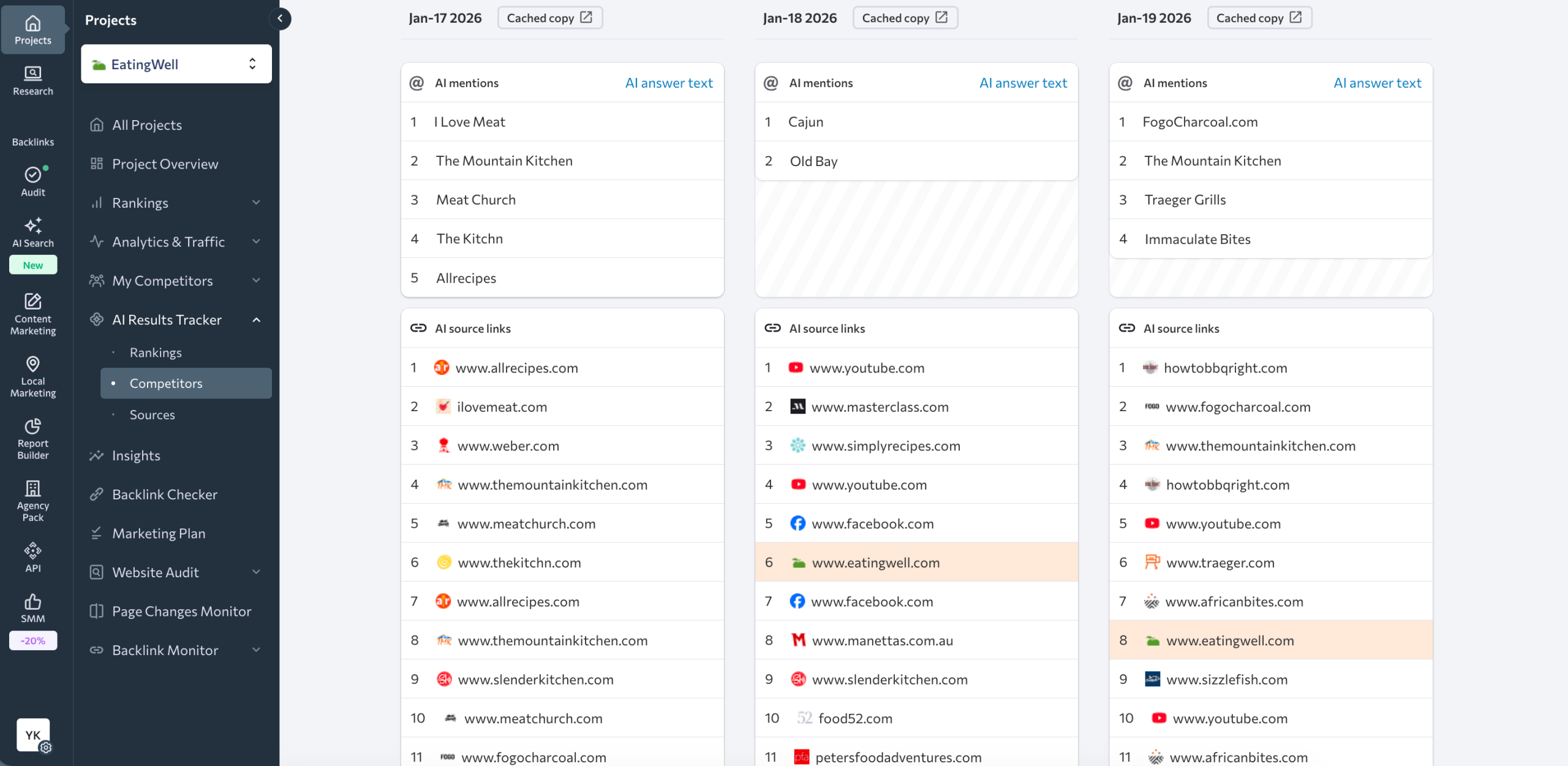This screenshot has width=1568, height=766.
Task: Select Sources under AI Results Tracker
Action: pyautogui.click(x=152, y=414)
